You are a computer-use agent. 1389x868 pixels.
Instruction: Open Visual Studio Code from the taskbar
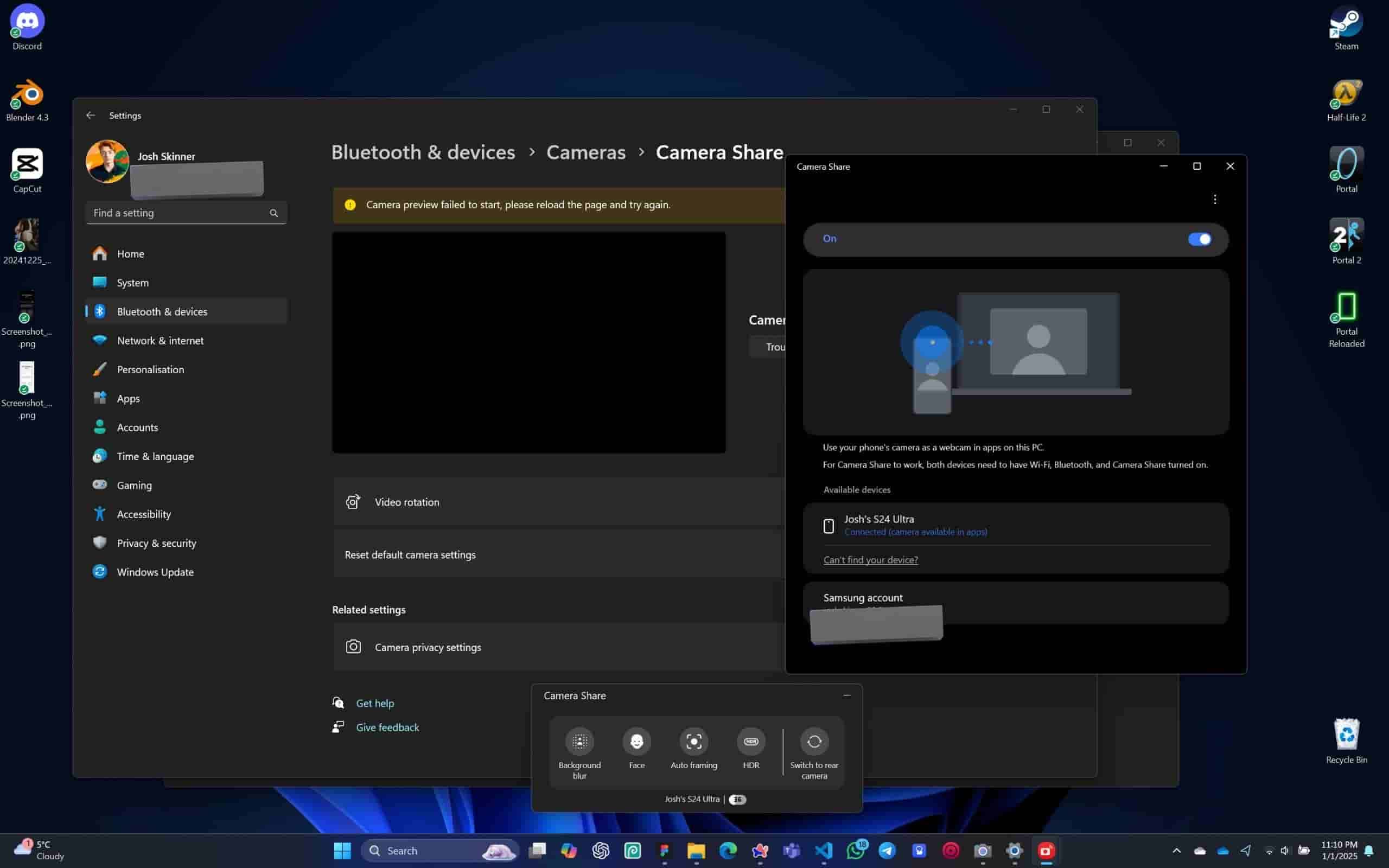pyautogui.click(x=824, y=850)
